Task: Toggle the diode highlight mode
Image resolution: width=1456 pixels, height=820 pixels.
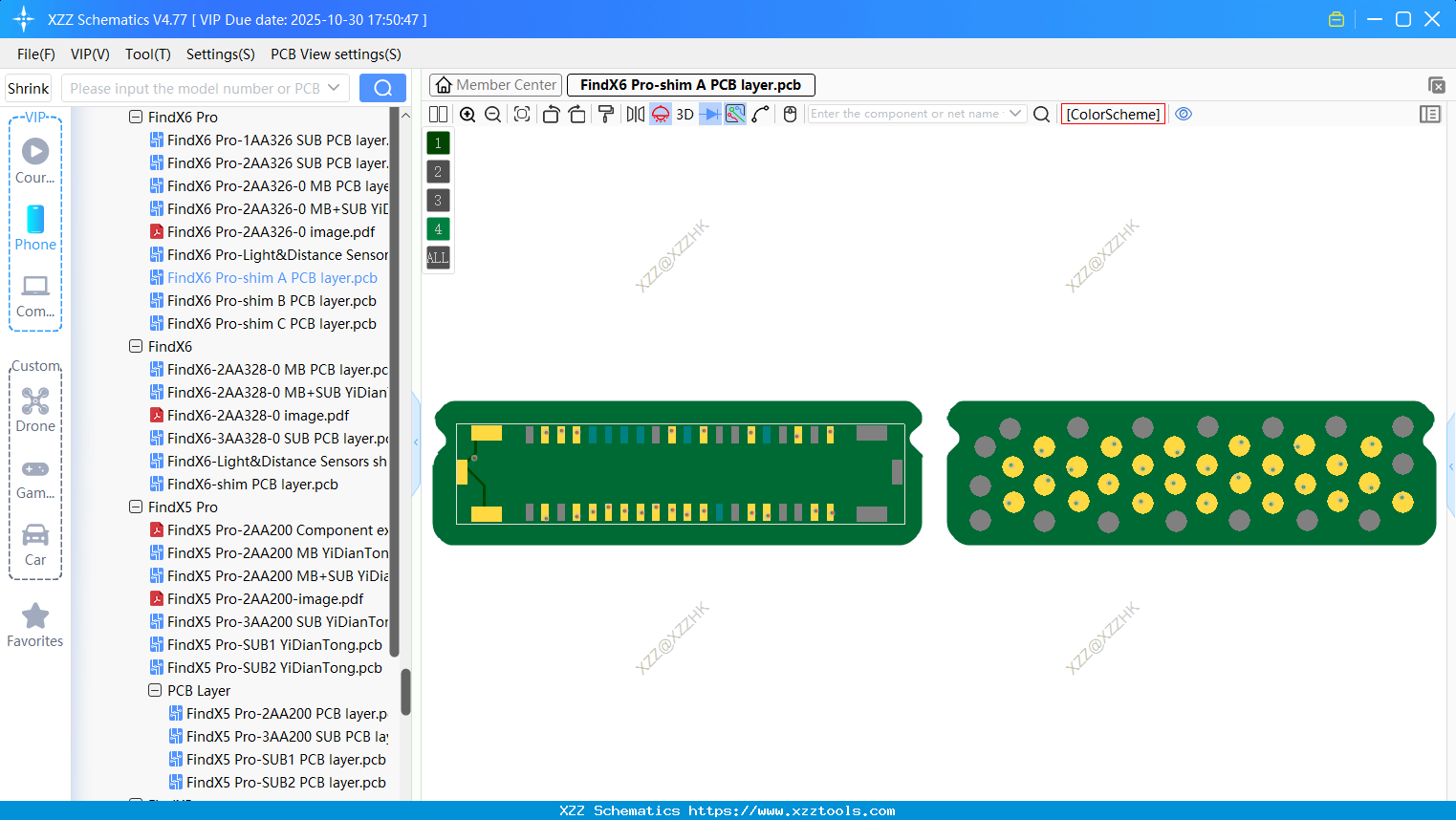Action: point(707,114)
